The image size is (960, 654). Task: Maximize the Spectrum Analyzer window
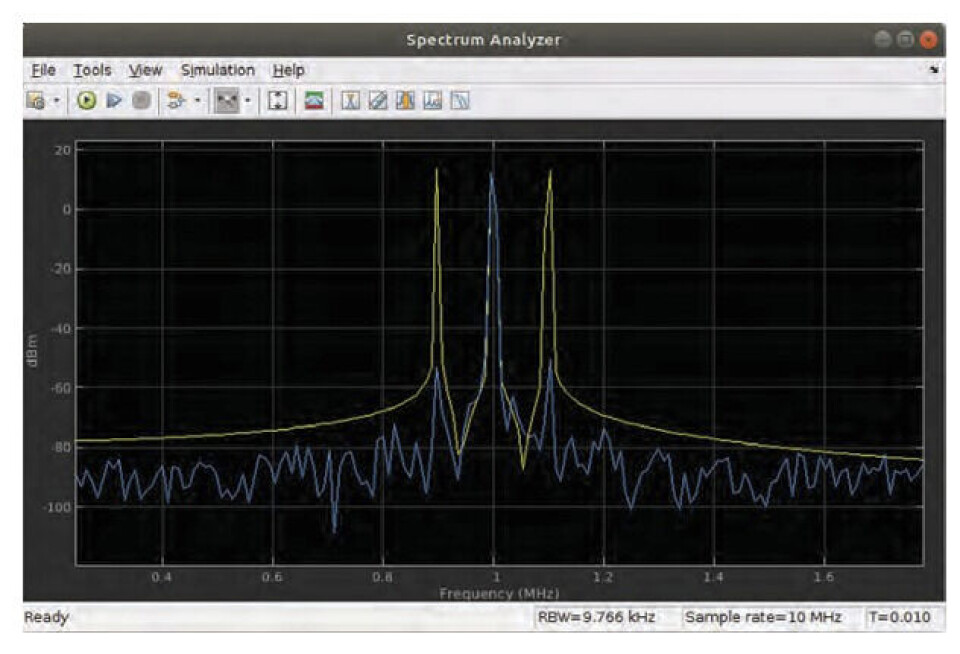tap(905, 40)
